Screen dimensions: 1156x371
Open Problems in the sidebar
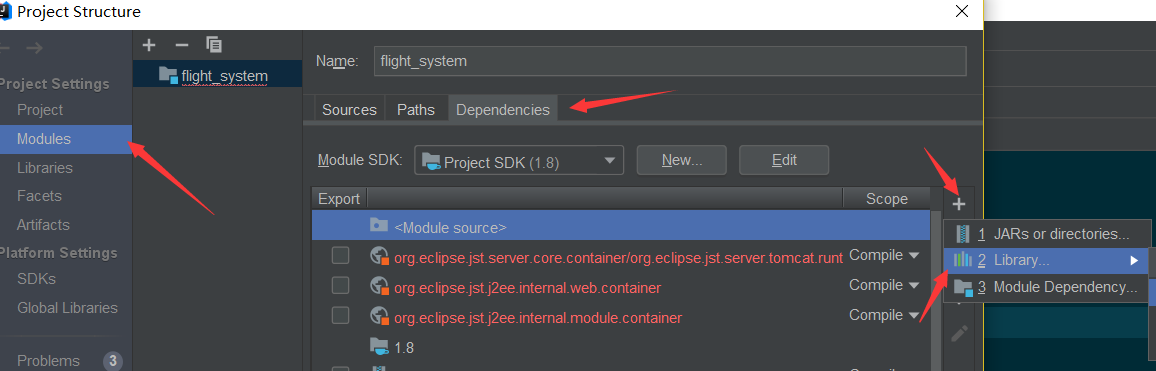tap(48, 361)
